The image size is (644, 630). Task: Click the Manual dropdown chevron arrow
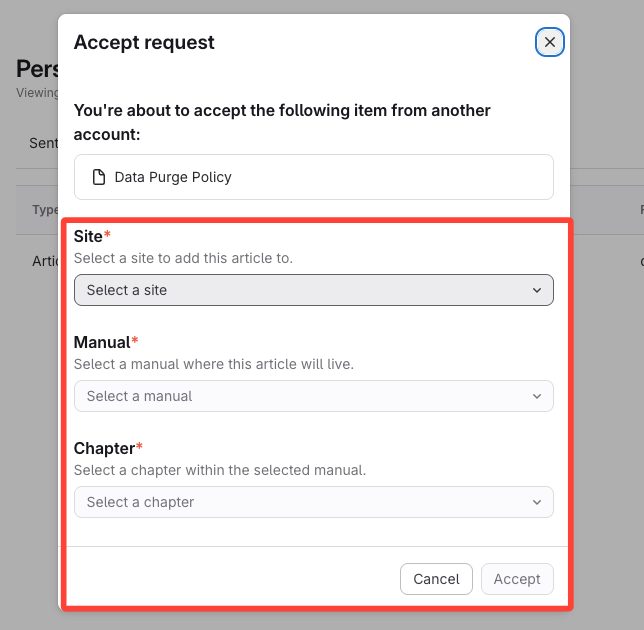[x=537, y=396]
